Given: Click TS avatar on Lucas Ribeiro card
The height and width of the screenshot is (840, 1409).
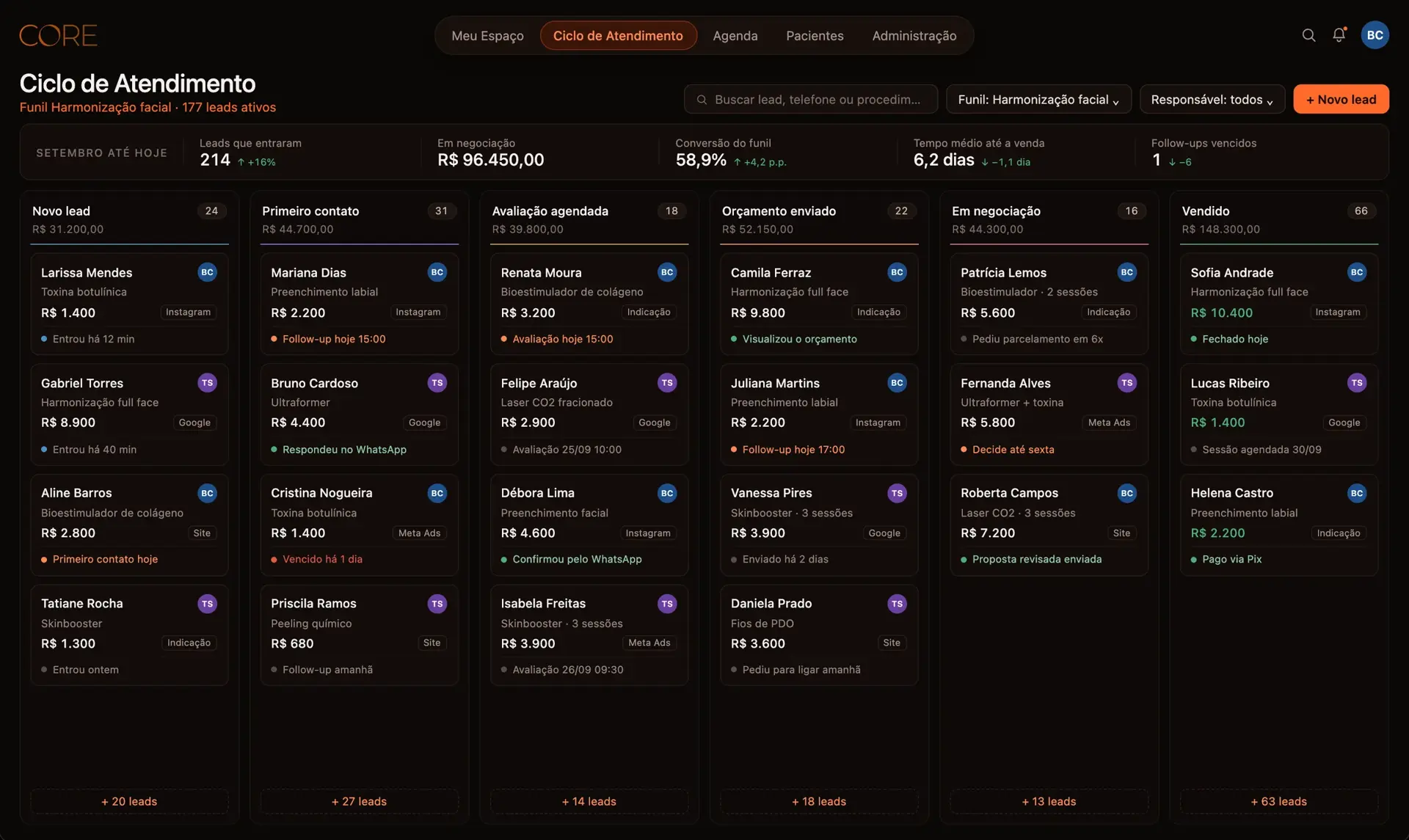Looking at the screenshot, I should [x=1357, y=383].
